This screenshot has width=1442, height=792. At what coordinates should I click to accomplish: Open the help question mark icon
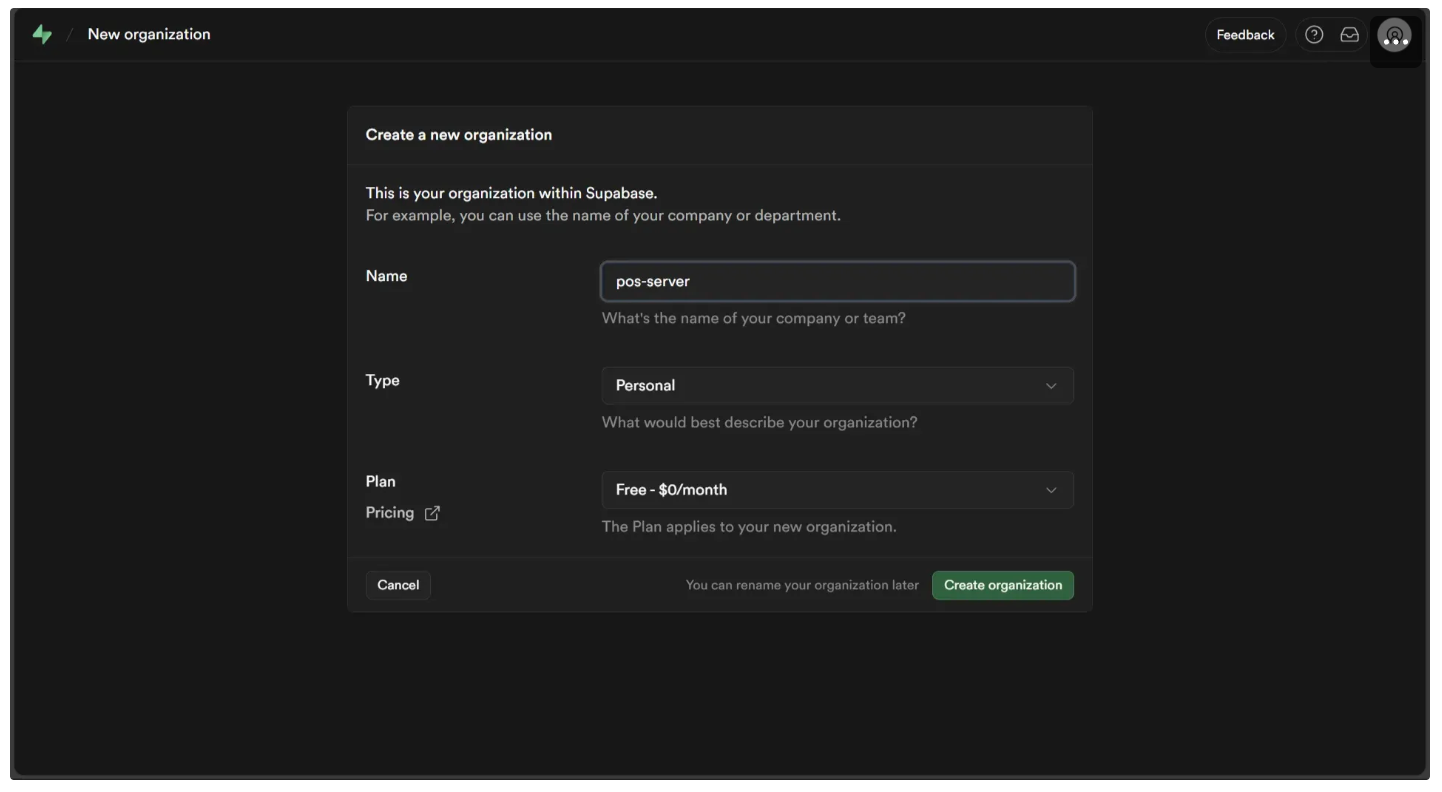[1314, 35]
